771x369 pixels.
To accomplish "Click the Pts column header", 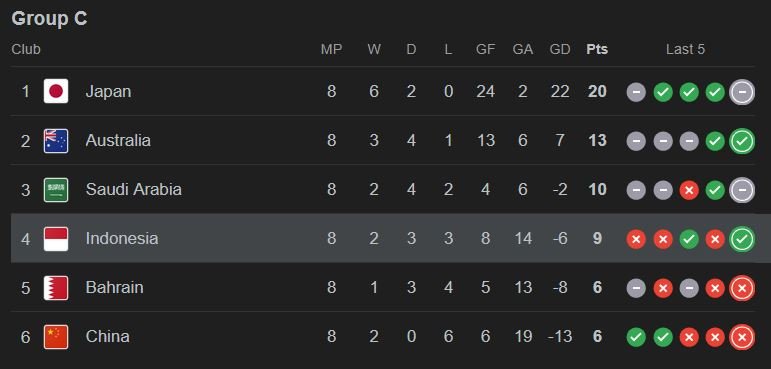I will tap(597, 49).
